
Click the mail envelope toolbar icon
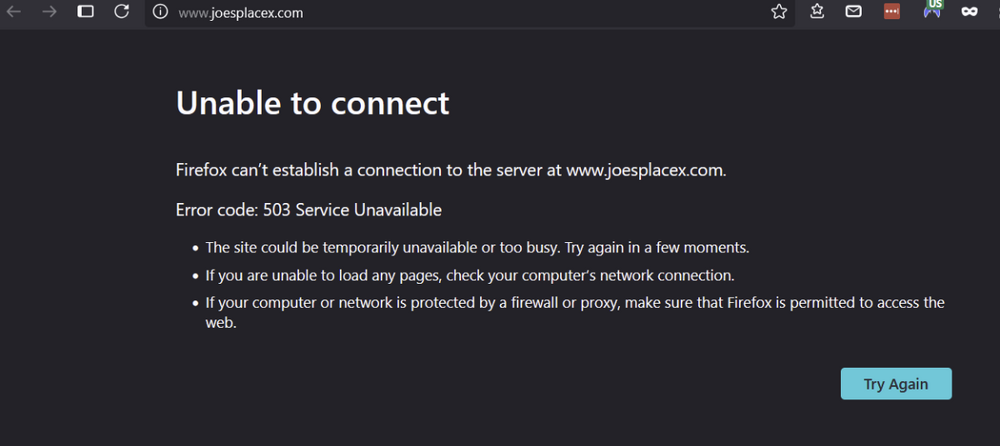pos(854,12)
